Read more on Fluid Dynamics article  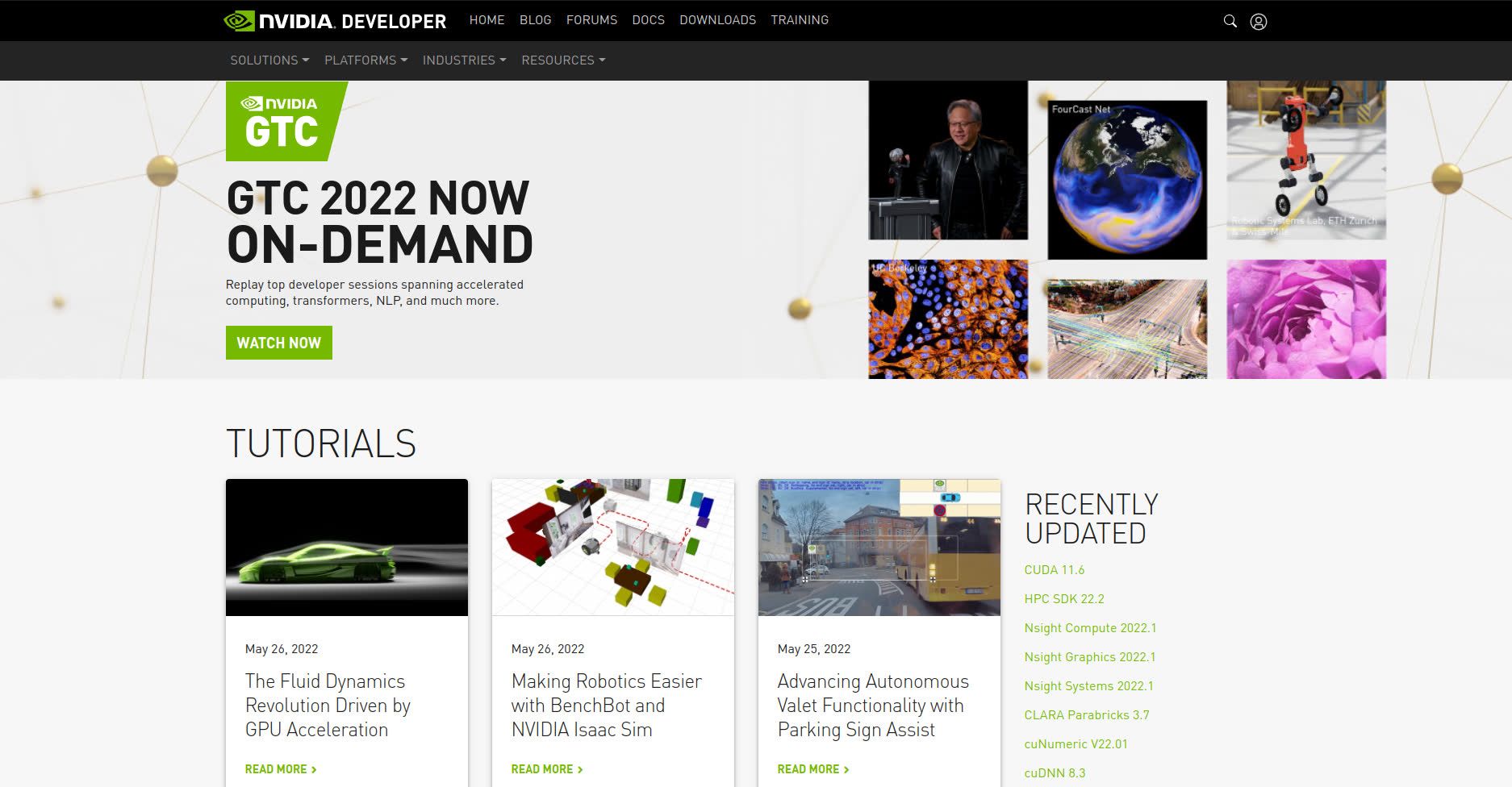[x=281, y=769]
